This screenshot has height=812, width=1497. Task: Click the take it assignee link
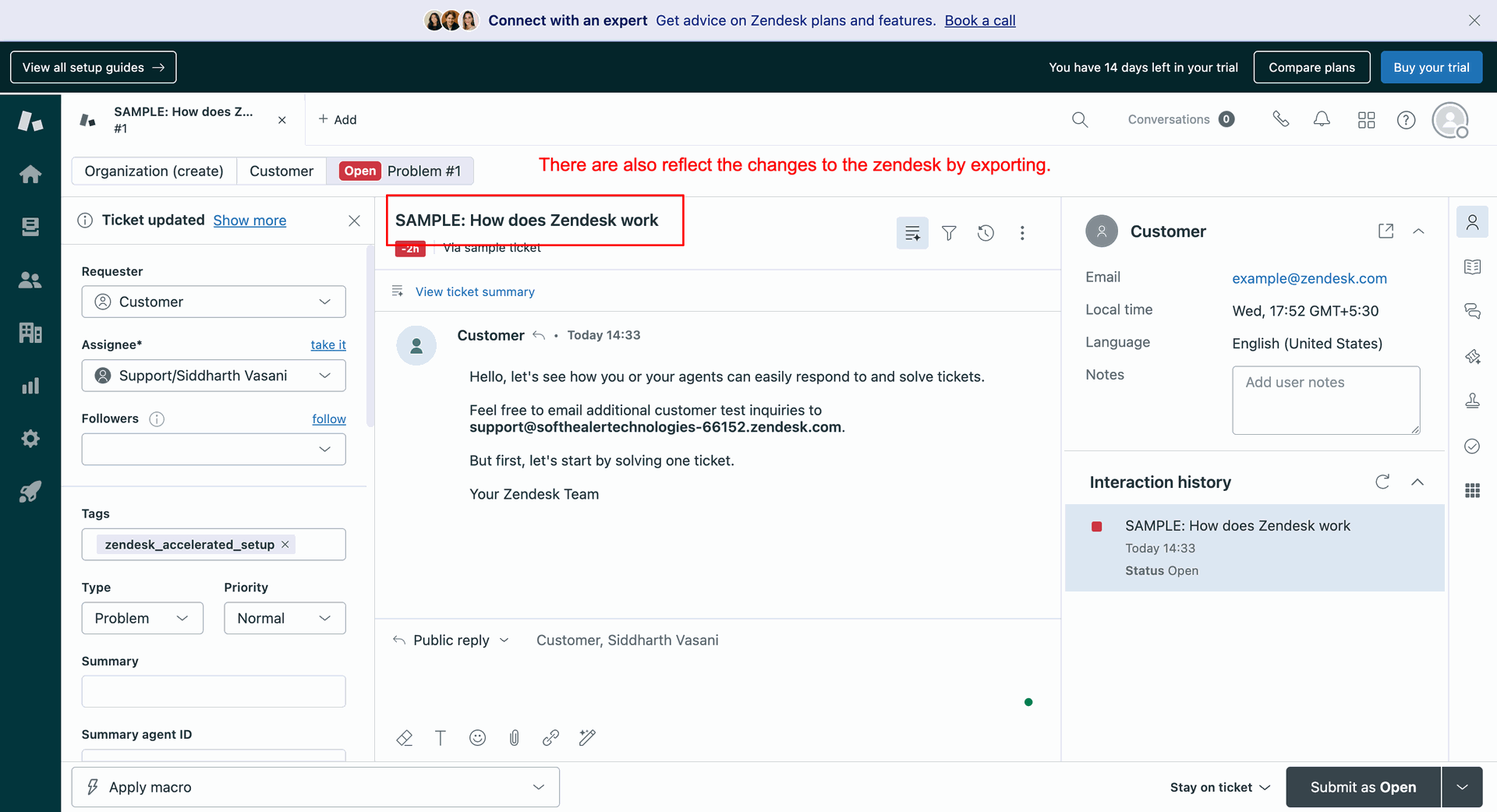coord(328,344)
